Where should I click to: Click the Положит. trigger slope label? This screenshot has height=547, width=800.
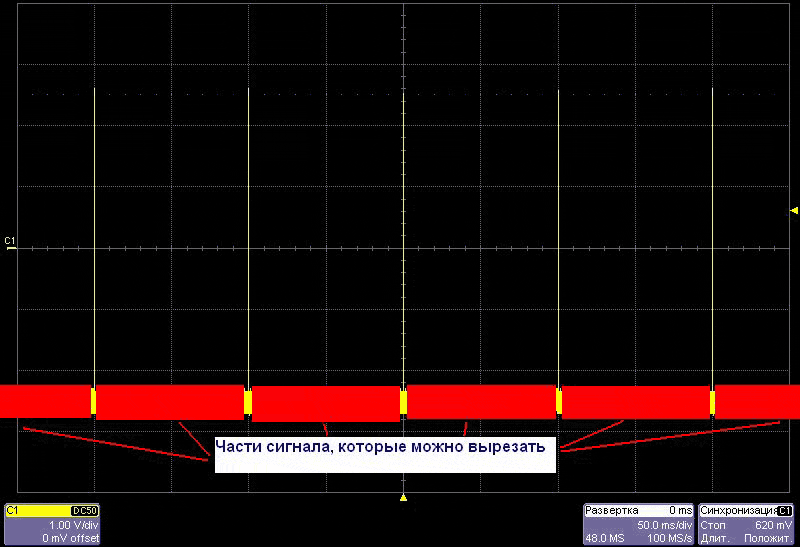point(771,538)
